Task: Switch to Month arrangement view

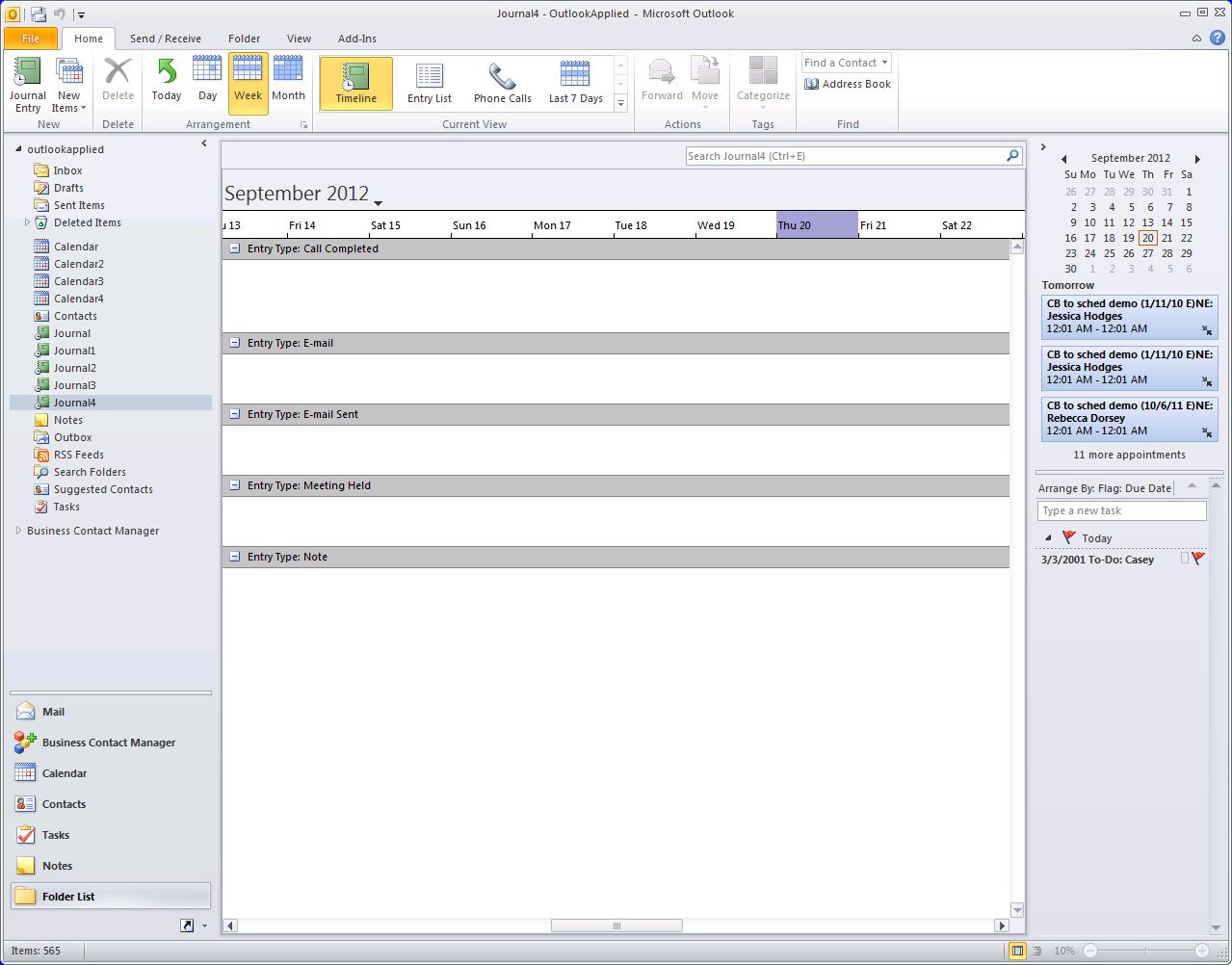Action: 288,81
